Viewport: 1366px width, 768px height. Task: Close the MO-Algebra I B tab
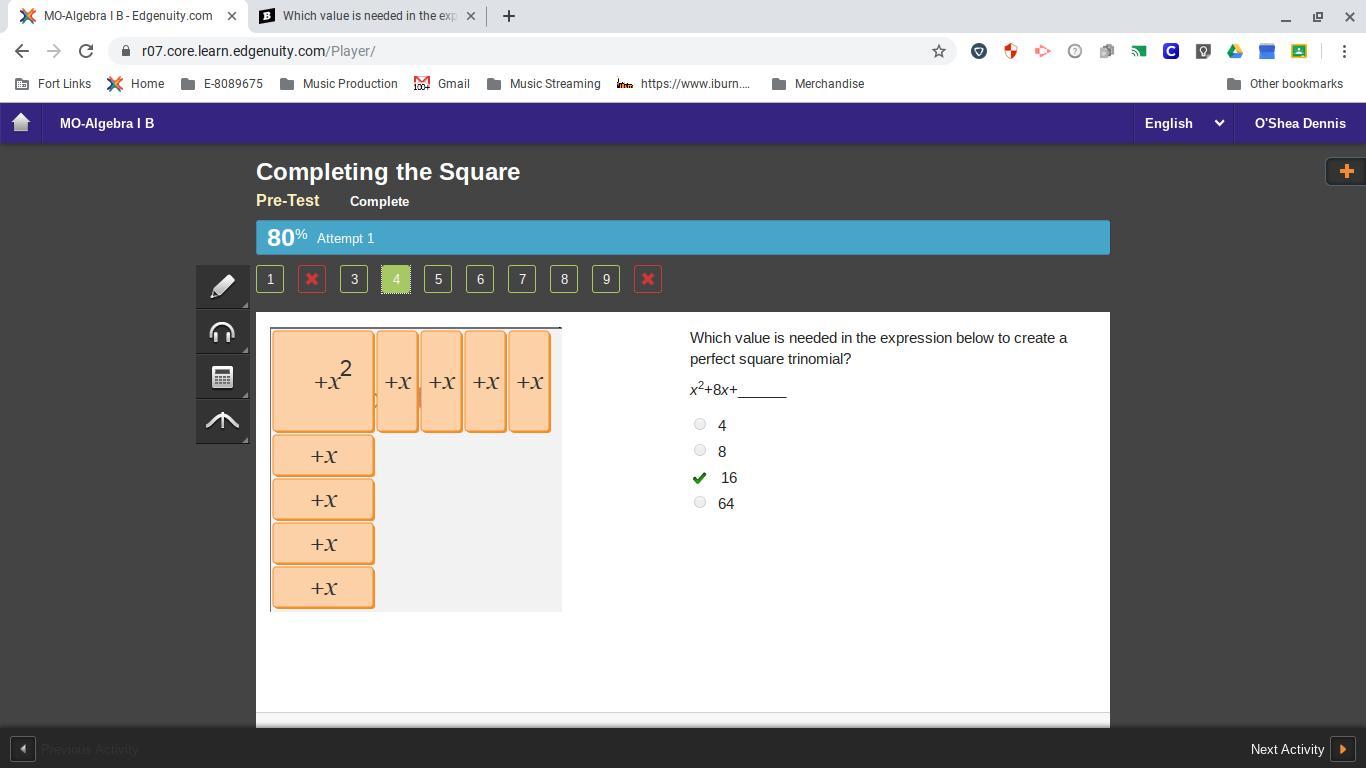click(x=232, y=16)
